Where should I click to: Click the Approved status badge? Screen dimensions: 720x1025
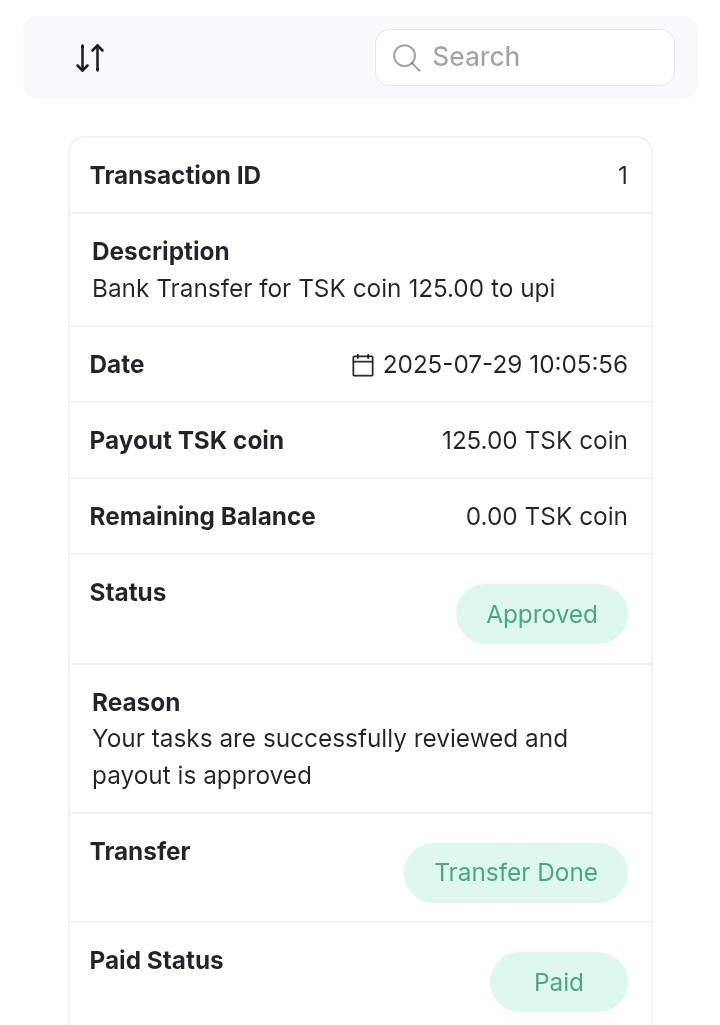click(x=541, y=614)
